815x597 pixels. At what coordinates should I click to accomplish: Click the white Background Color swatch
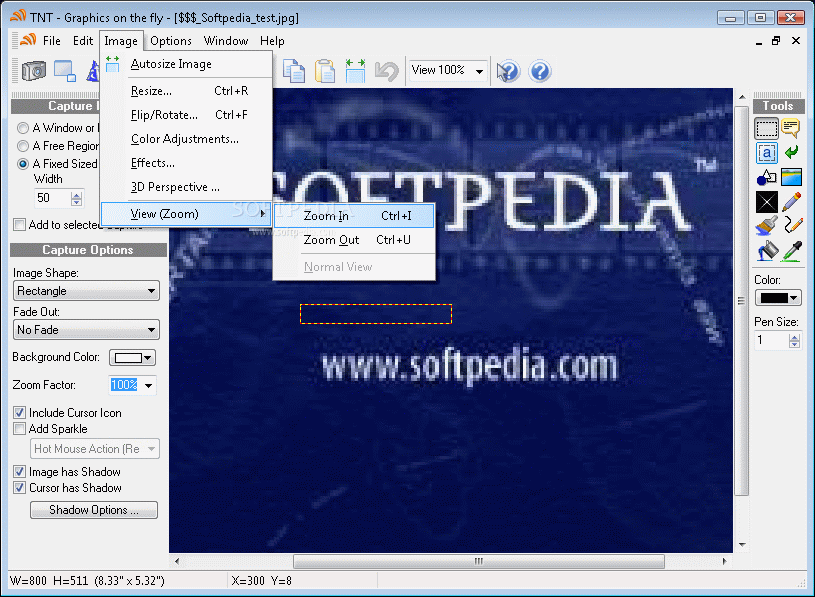tap(128, 357)
